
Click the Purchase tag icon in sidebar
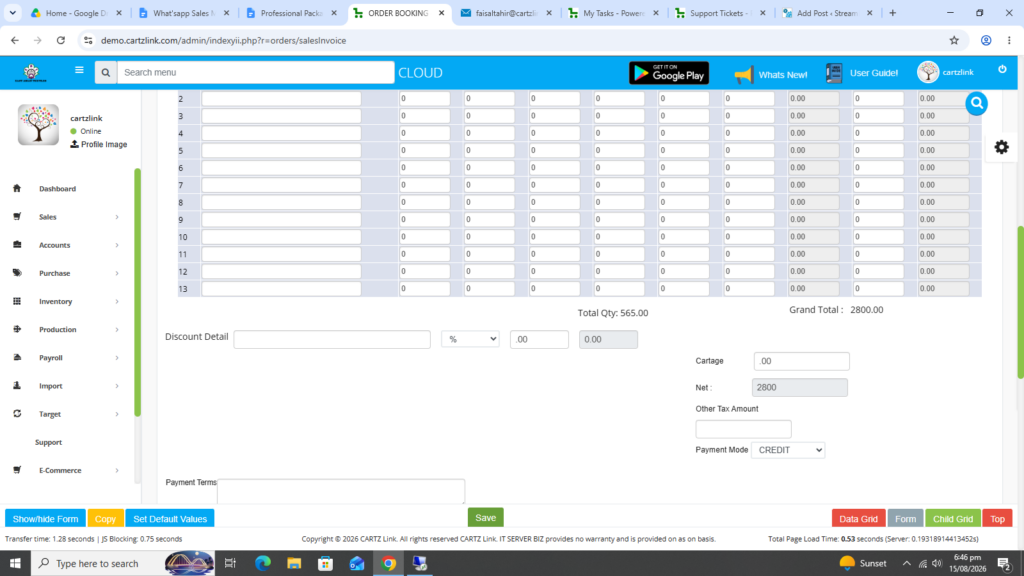click(17, 272)
